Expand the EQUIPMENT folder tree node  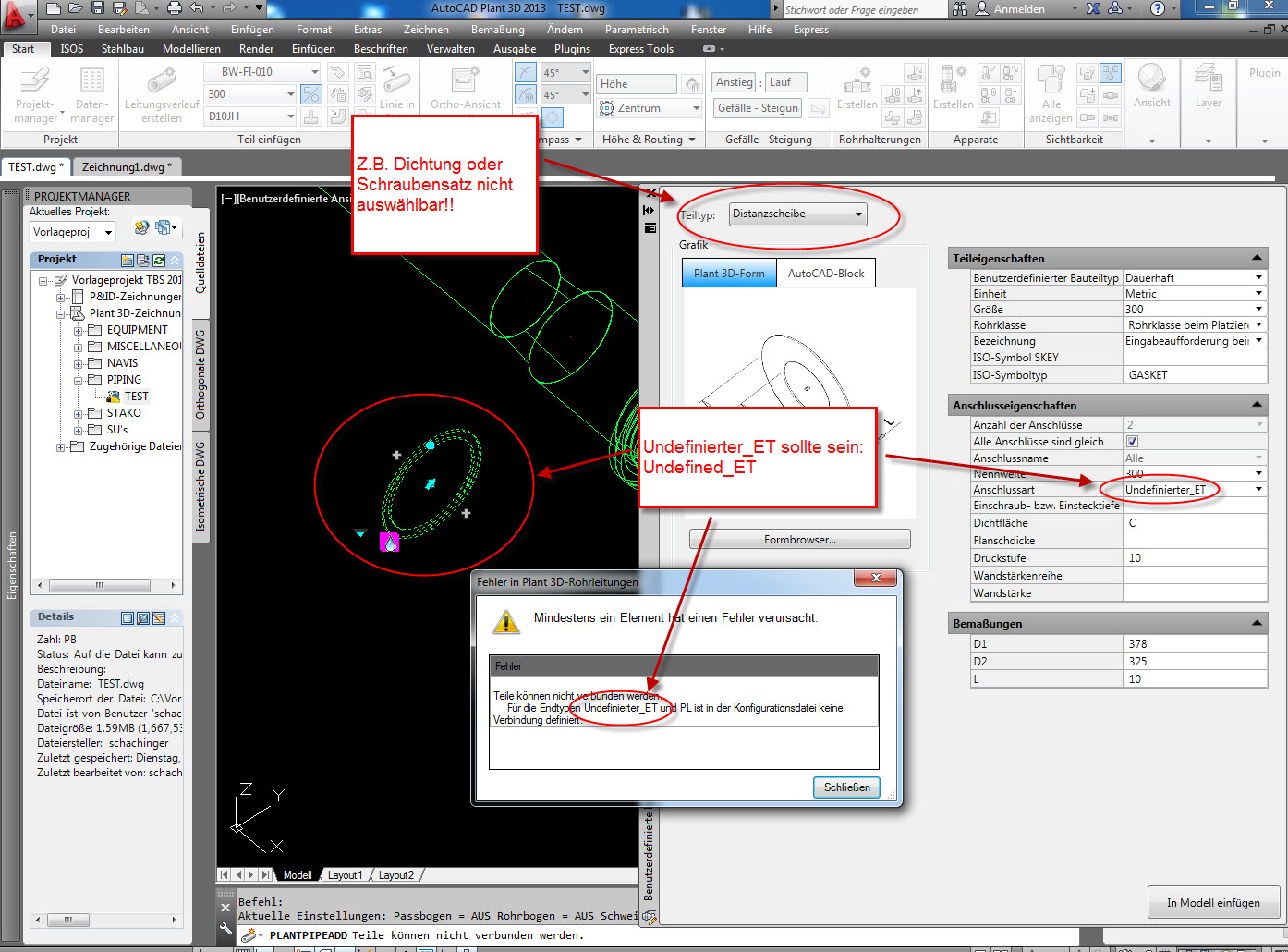tap(79, 330)
